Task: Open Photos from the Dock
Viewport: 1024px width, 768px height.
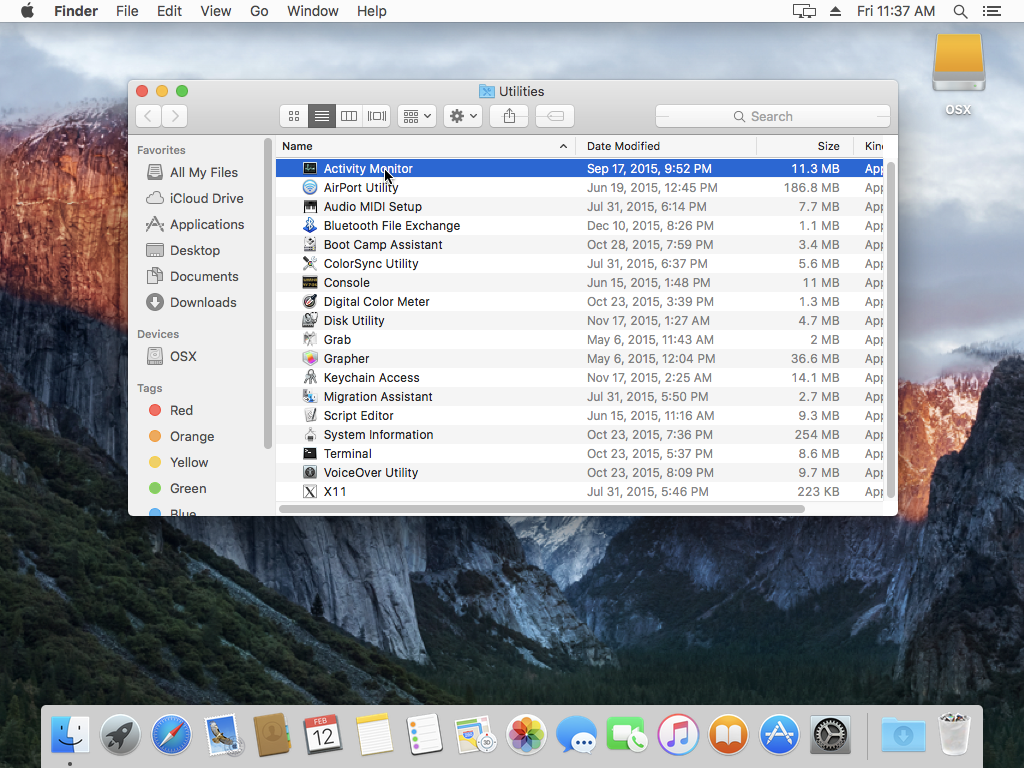Action: pyautogui.click(x=526, y=734)
